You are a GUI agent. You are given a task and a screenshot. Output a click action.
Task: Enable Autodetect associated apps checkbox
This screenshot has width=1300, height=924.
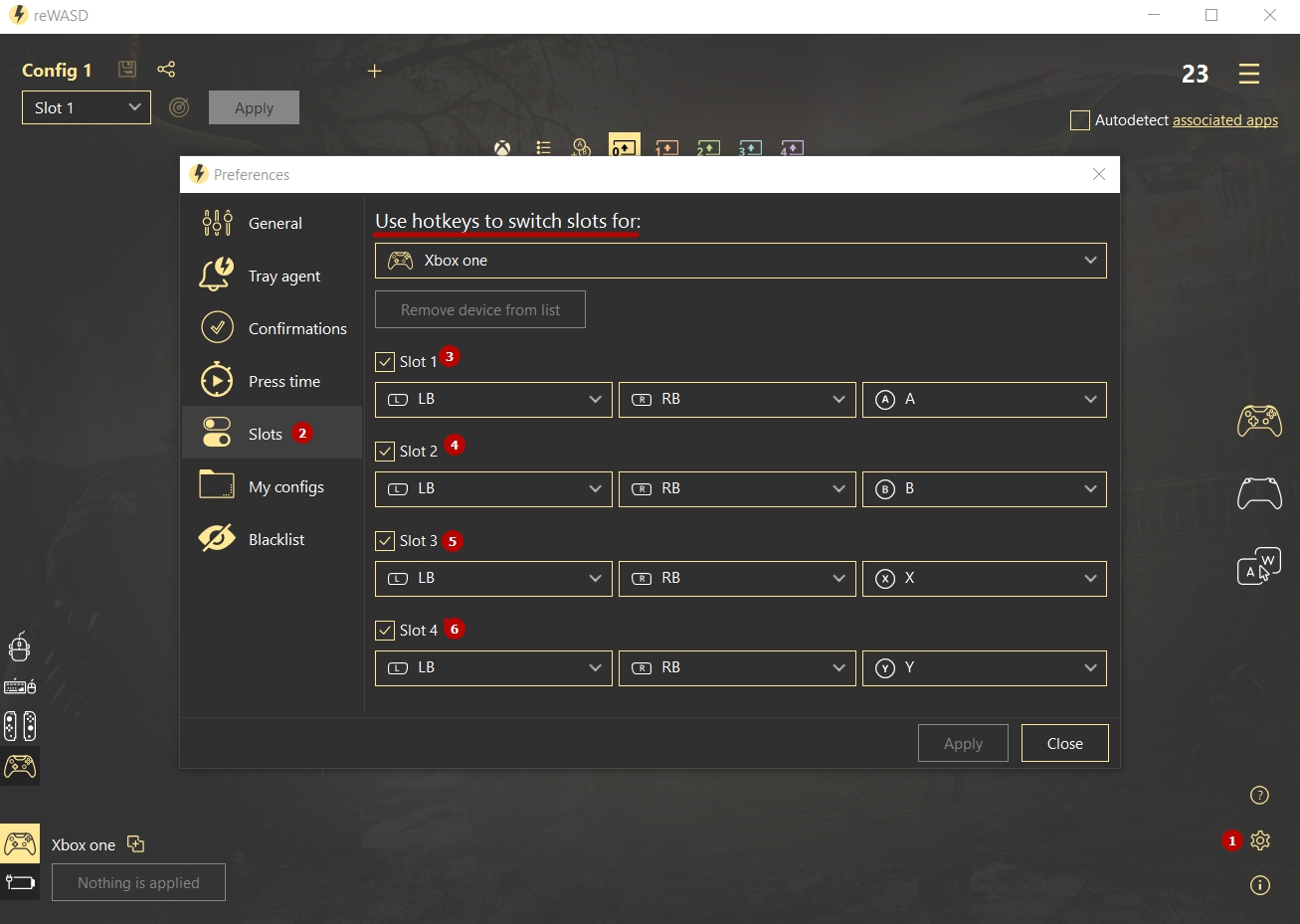[1080, 120]
